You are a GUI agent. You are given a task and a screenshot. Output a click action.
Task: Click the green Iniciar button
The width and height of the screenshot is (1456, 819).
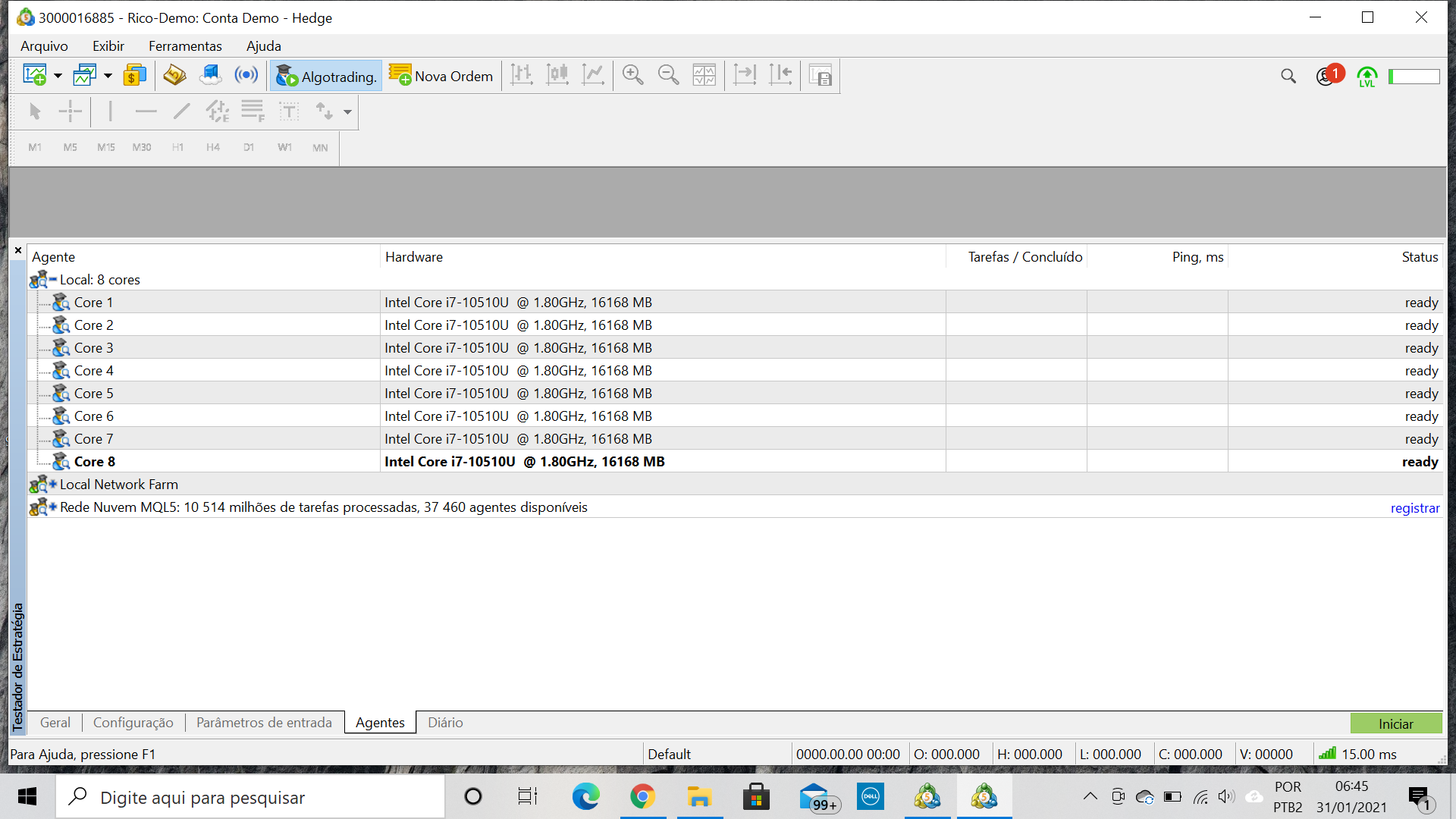[x=1395, y=723]
